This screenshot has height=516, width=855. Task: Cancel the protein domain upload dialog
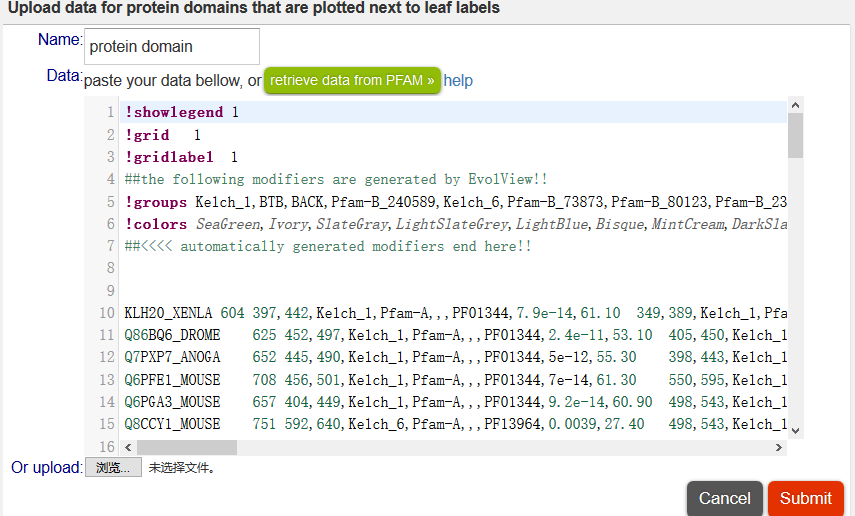[724, 498]
